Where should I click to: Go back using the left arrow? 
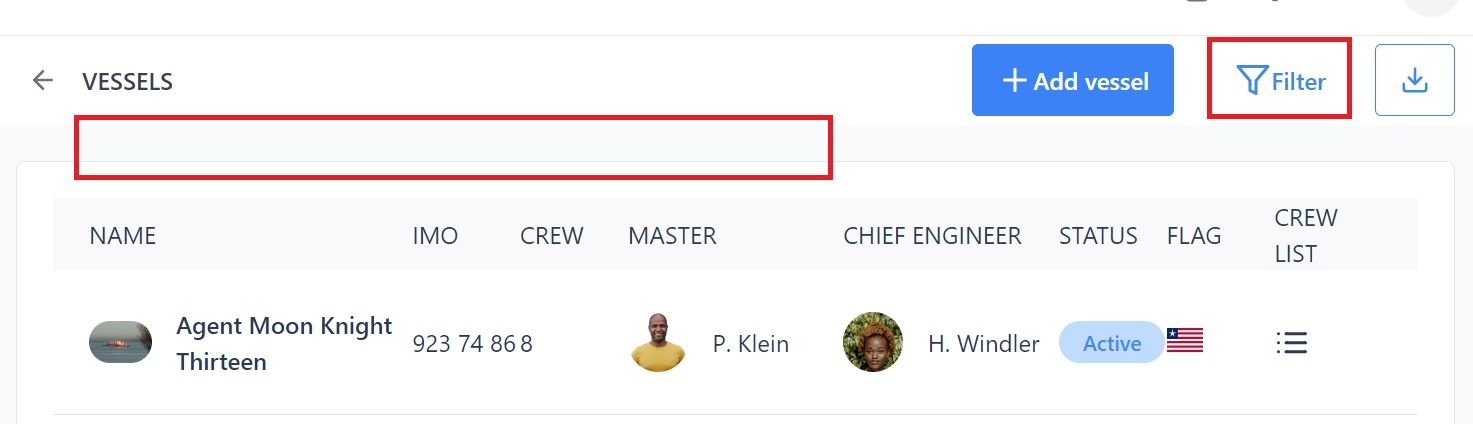coord(42,81)
